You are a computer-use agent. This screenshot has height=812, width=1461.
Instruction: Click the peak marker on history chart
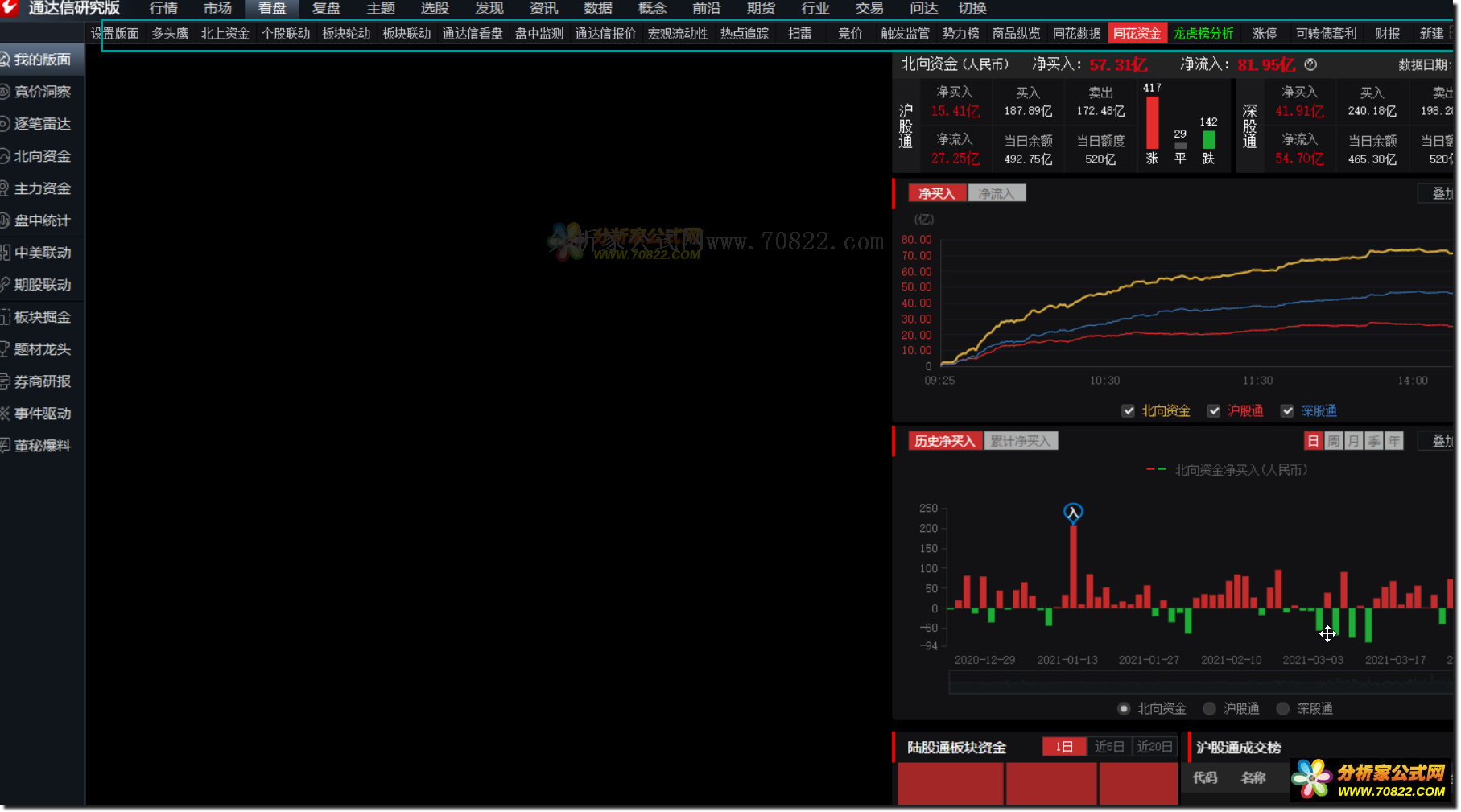click(1073, 512)
